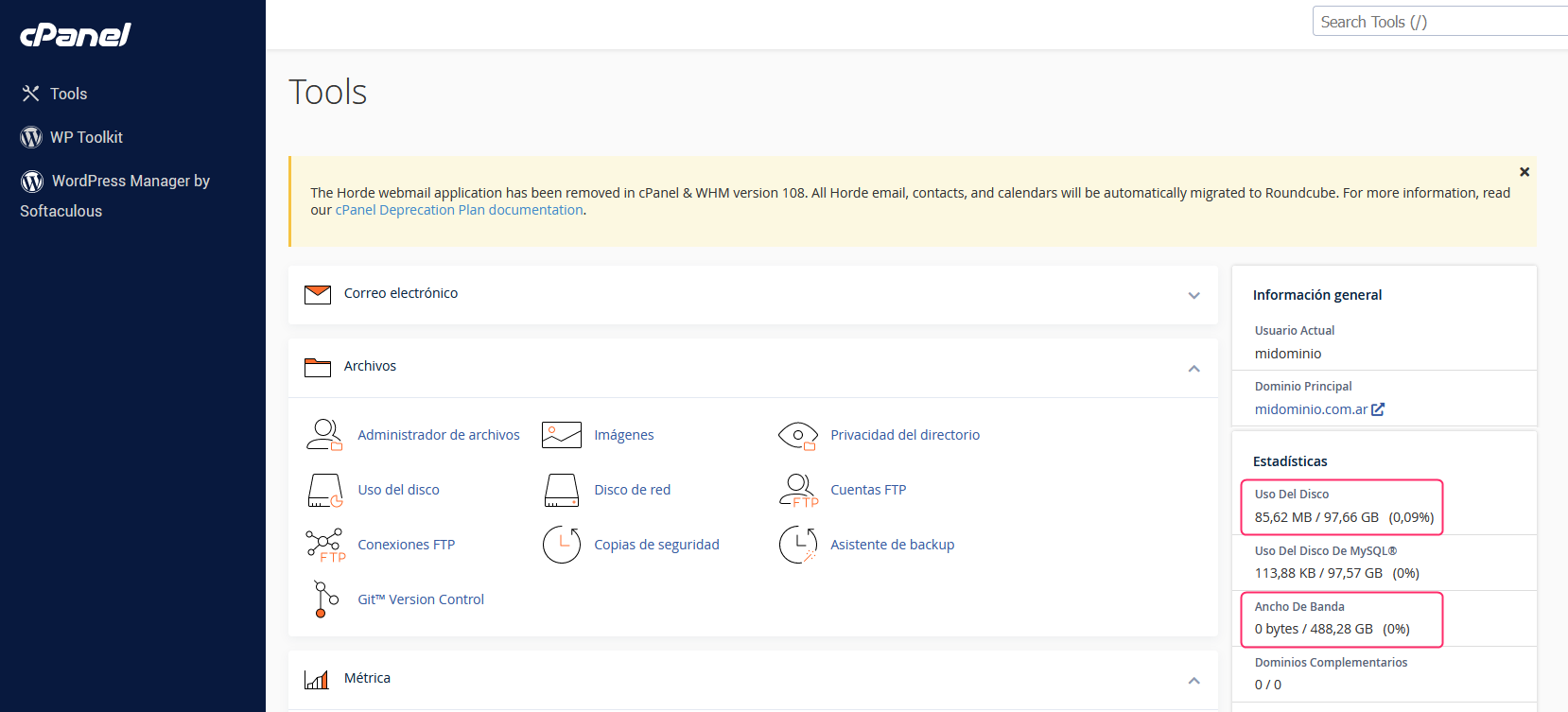Click the Asistente de backup icon
The height and width of the screenshot is (712, 1568).
[797, 545]
